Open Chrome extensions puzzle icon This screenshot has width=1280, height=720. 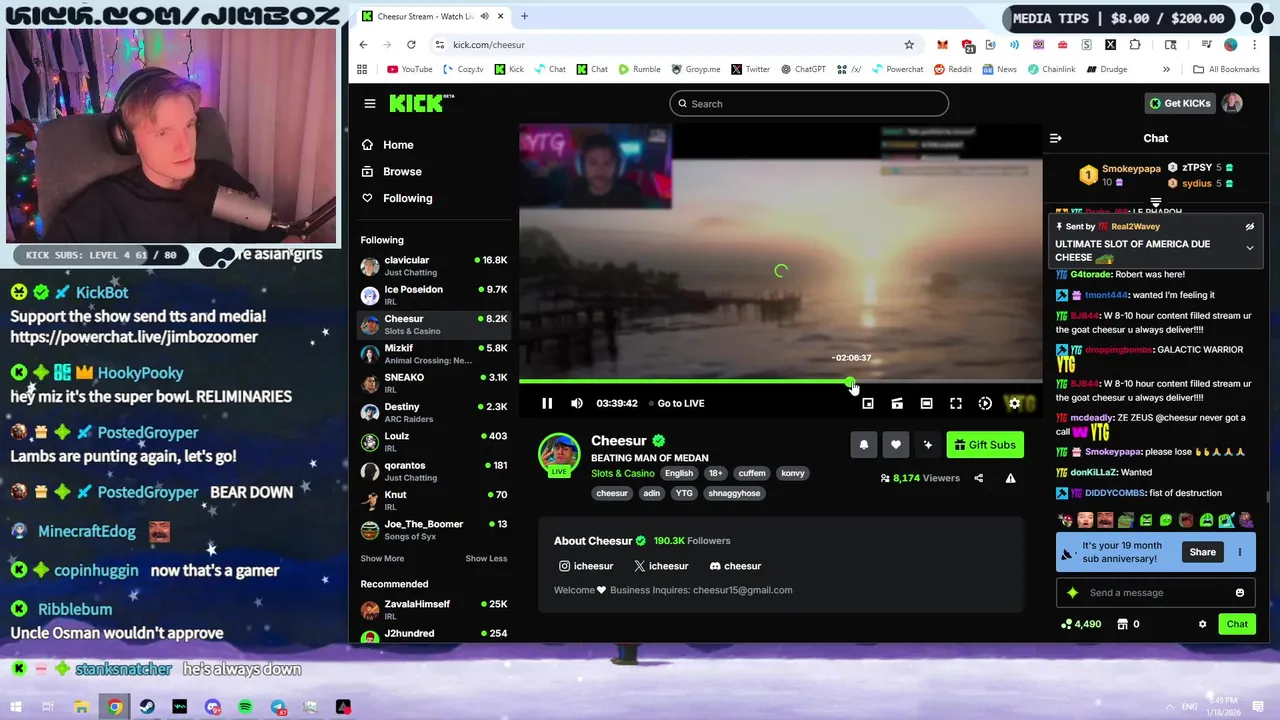(1135, 44)
